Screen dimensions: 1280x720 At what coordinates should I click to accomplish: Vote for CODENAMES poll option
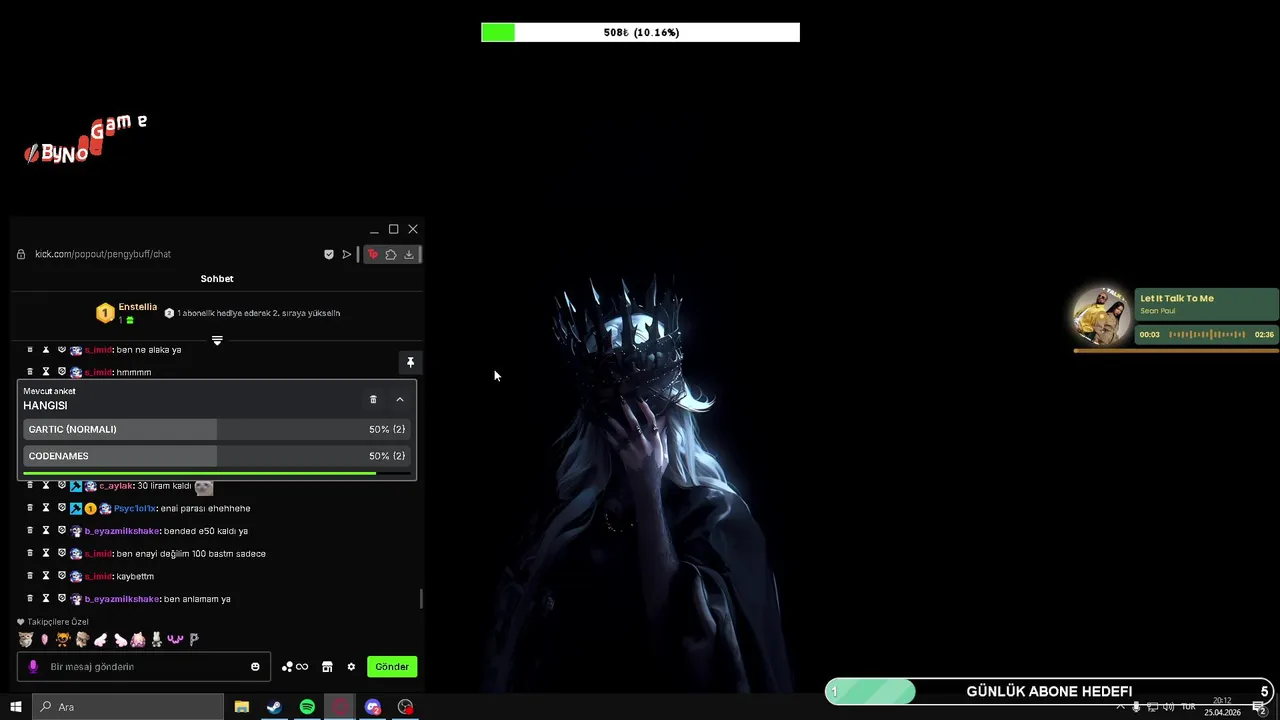tap(217, 456)
